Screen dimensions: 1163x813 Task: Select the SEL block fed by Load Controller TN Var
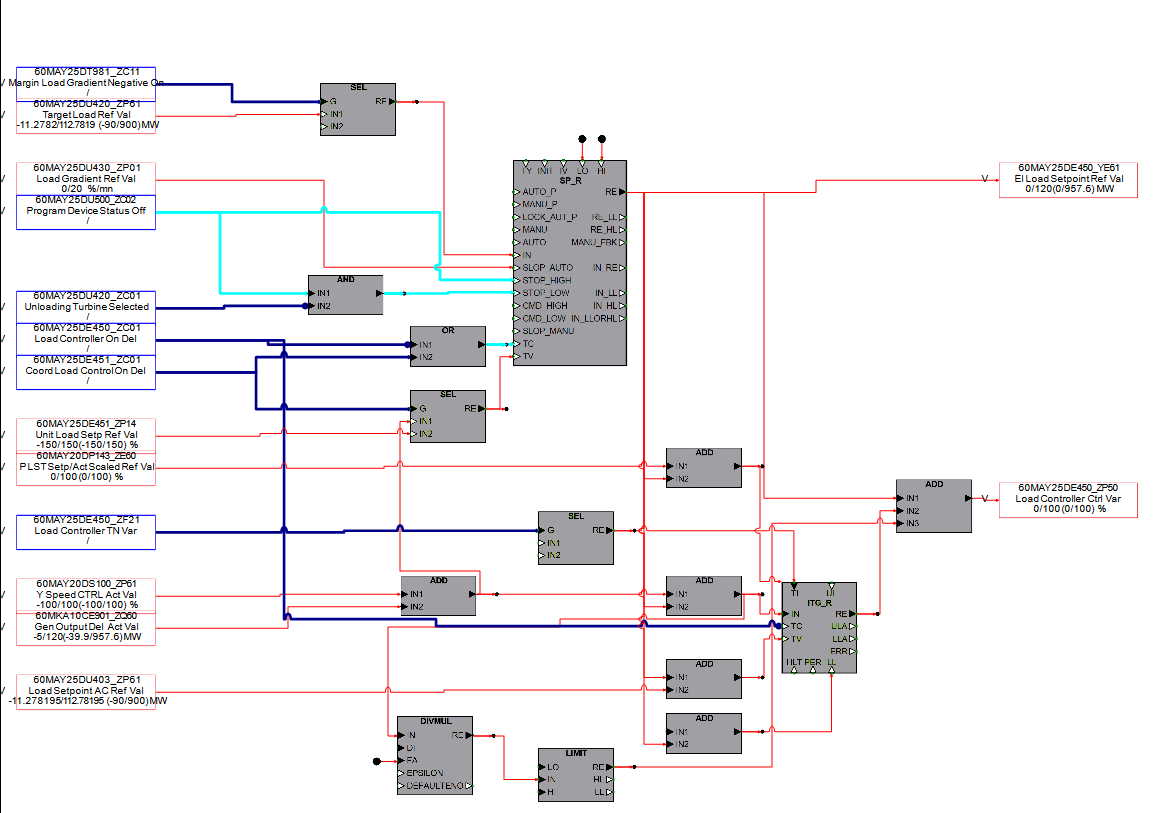[575, 542]
